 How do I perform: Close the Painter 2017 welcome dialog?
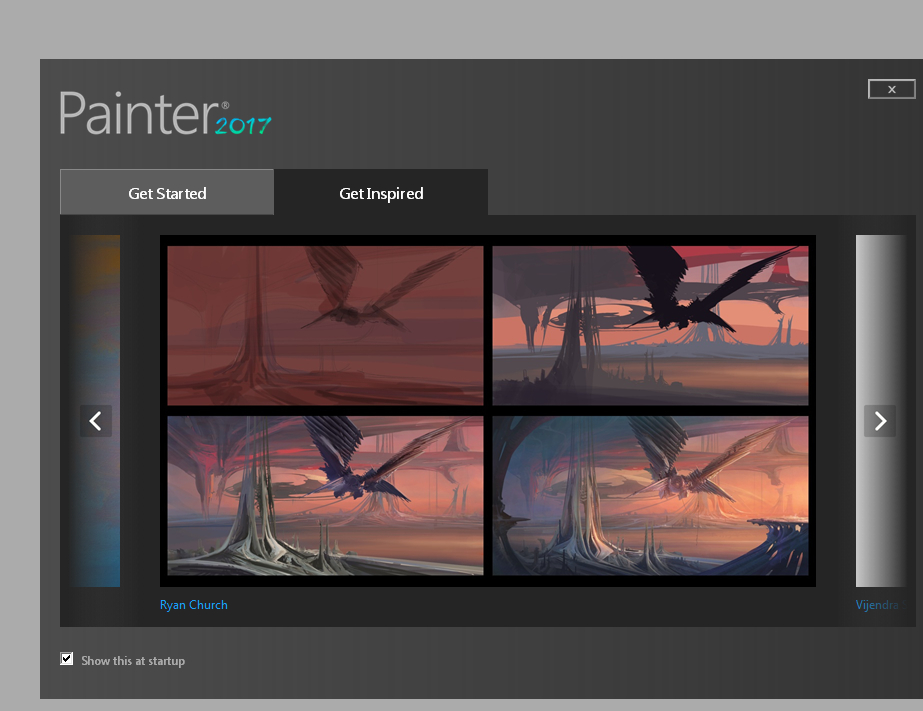click(x=892, y=89)
